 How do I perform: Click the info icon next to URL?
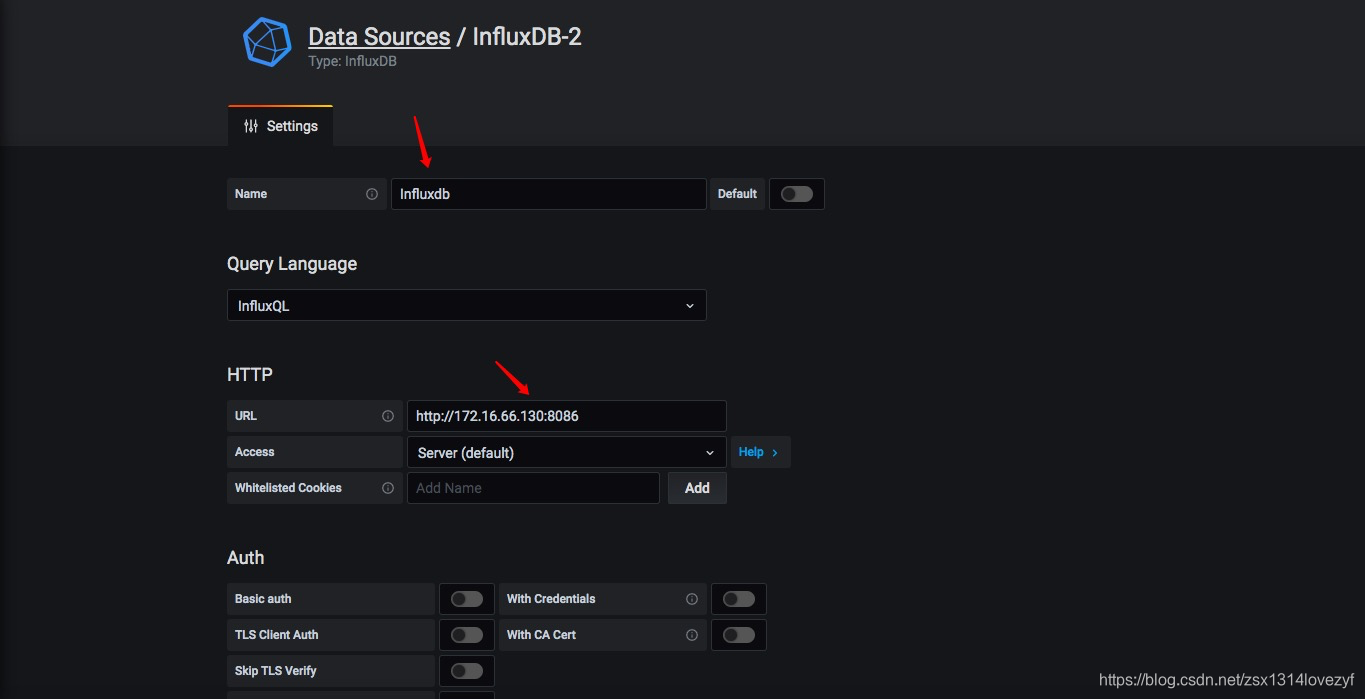(388, 416)
